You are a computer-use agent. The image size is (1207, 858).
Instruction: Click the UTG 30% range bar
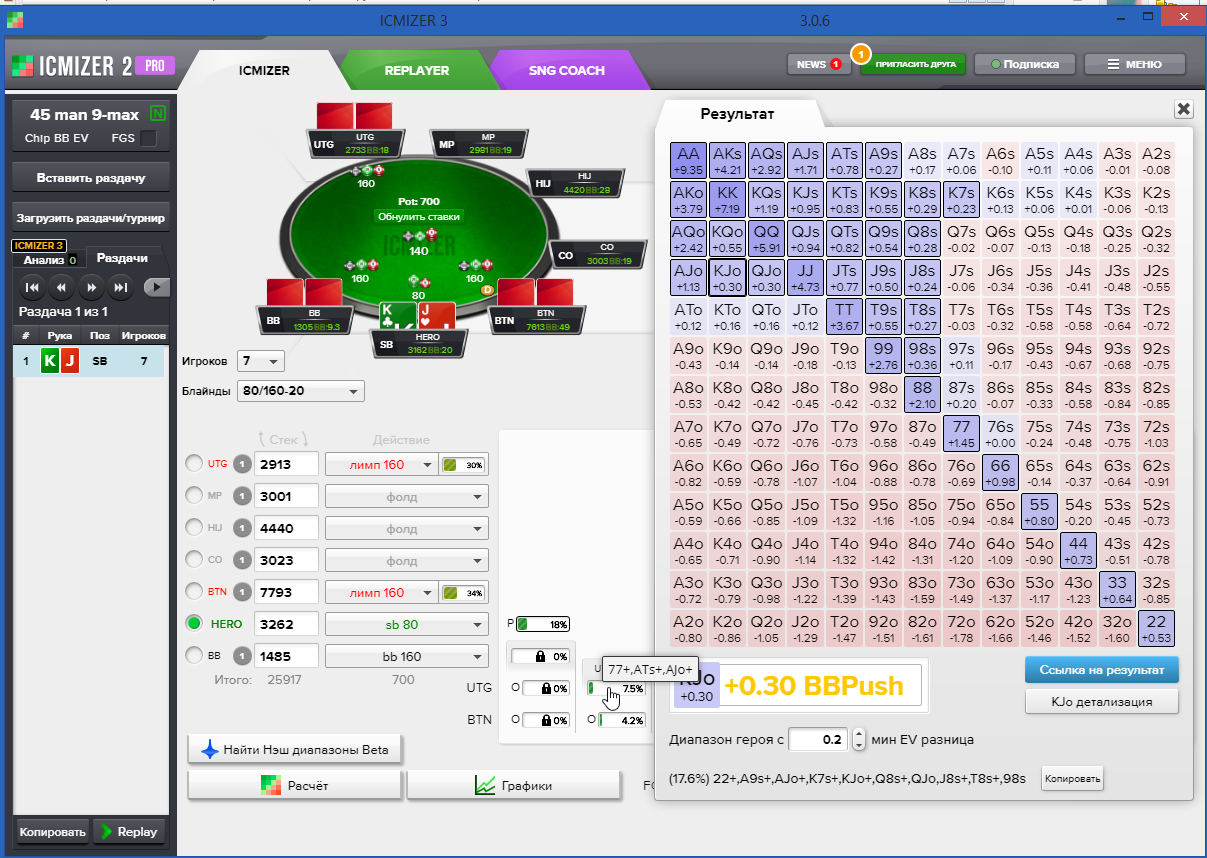coord(465,465)
